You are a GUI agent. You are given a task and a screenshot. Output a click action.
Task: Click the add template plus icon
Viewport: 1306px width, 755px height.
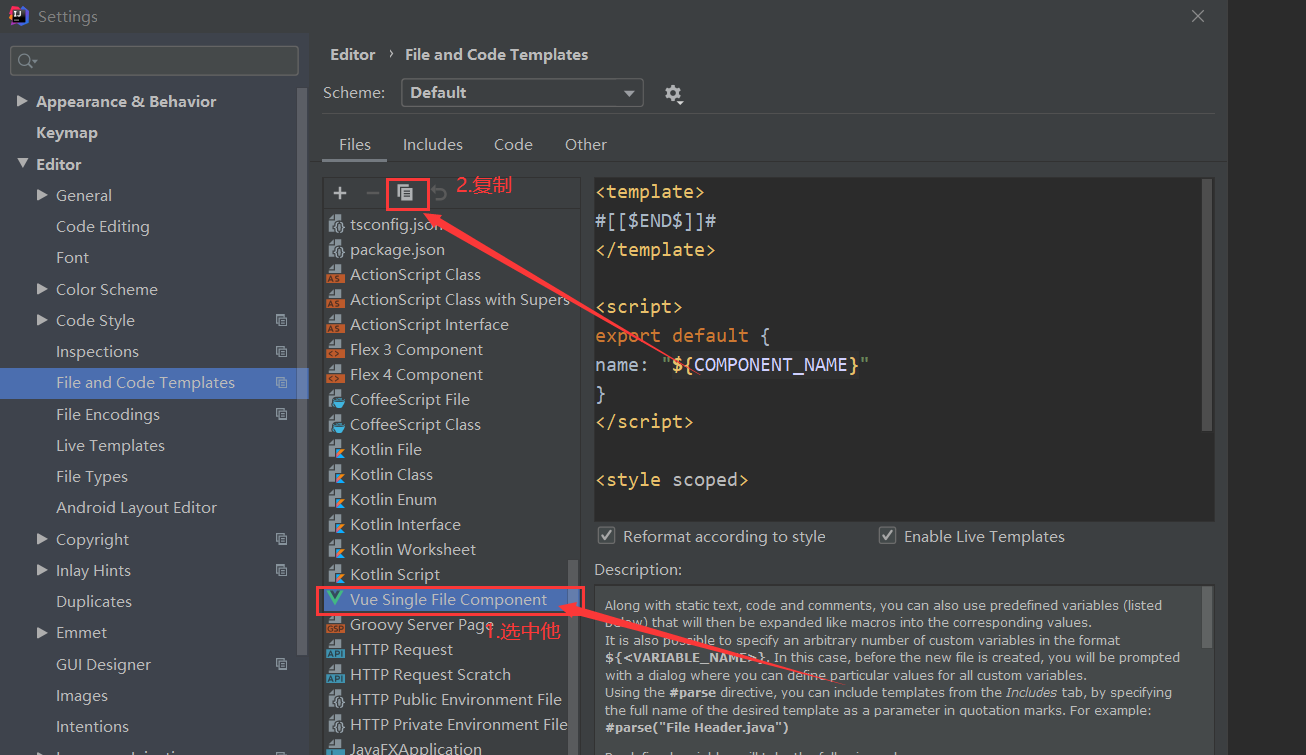[x=340, y=193]
